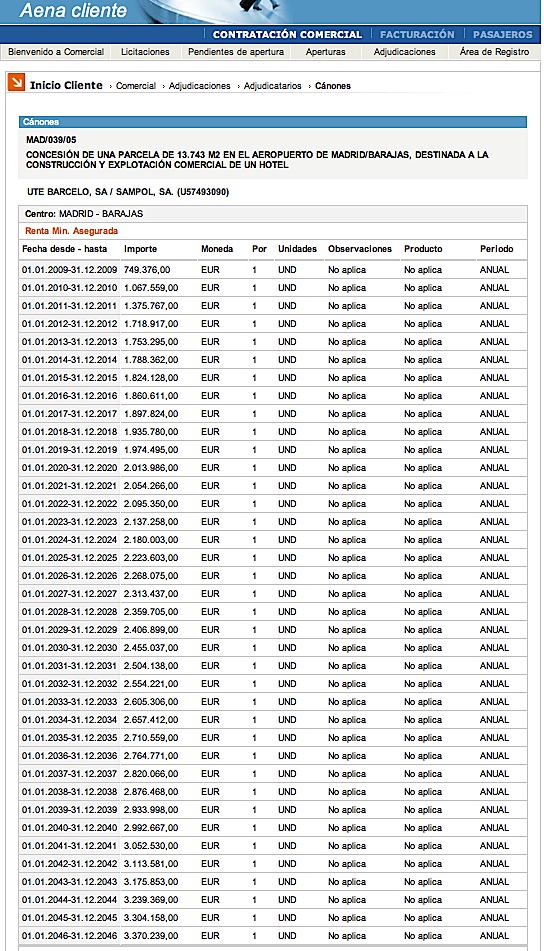Select Adjudicaciones in the navigation bar
544x951 pixels.
[405, 52]
